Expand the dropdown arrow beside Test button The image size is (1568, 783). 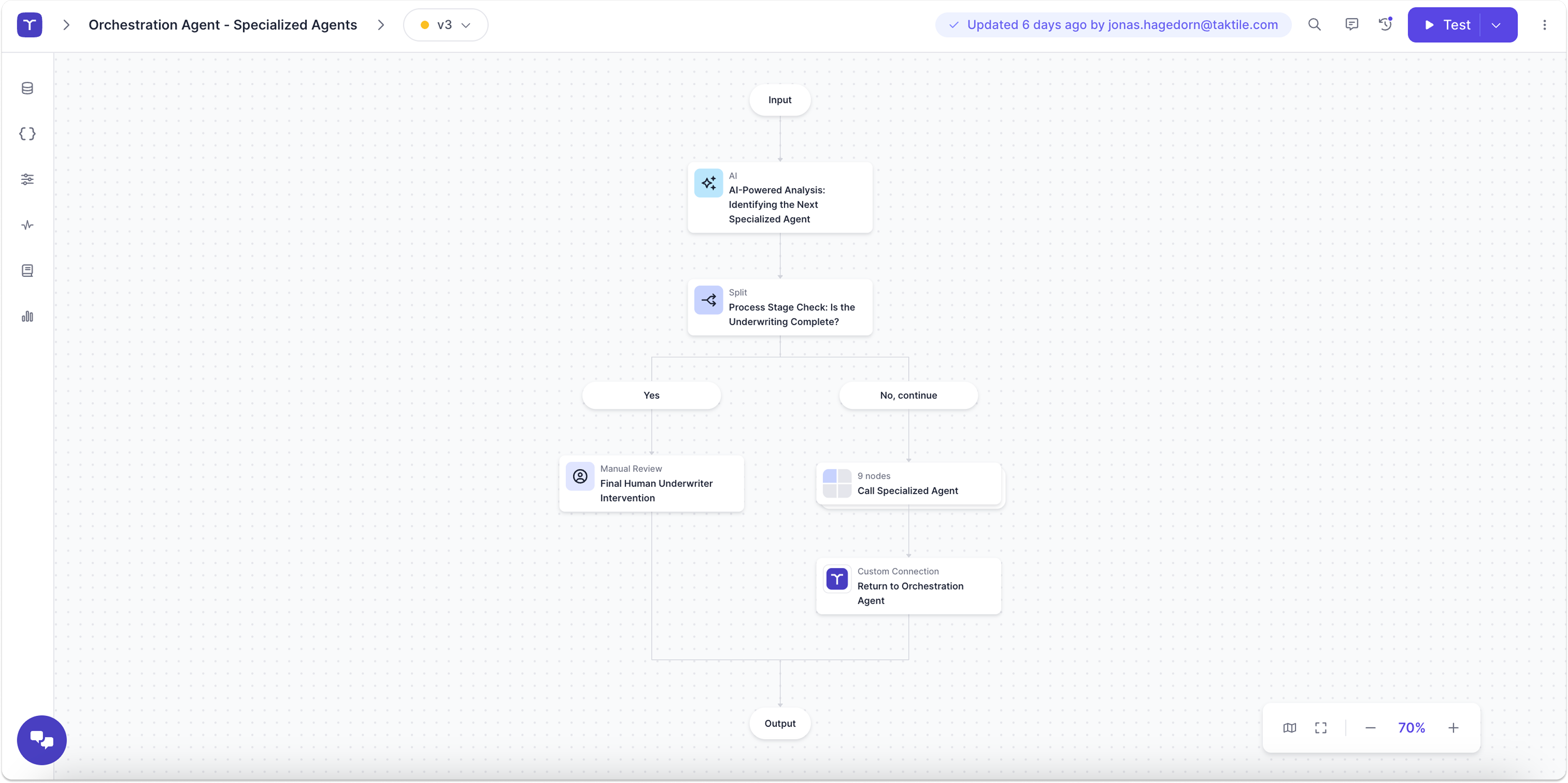1496,25
